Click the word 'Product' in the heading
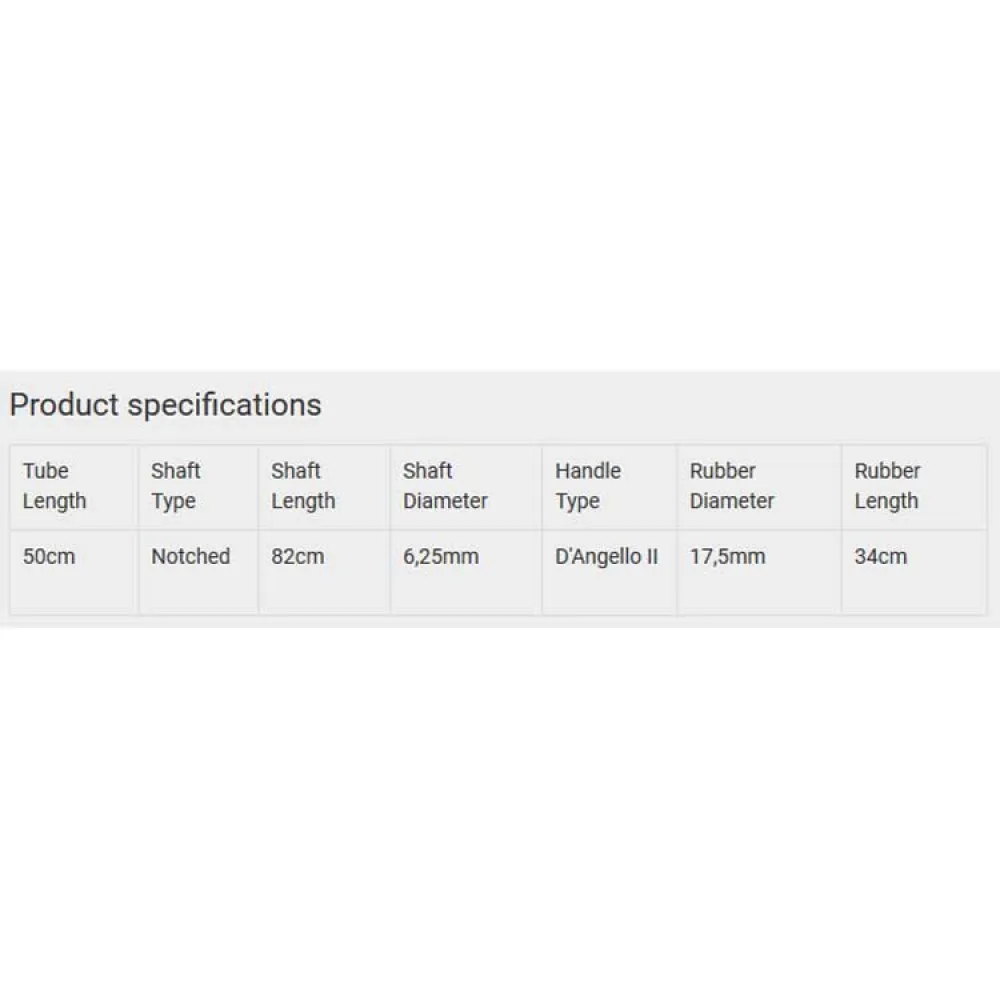 pos(64,405)
